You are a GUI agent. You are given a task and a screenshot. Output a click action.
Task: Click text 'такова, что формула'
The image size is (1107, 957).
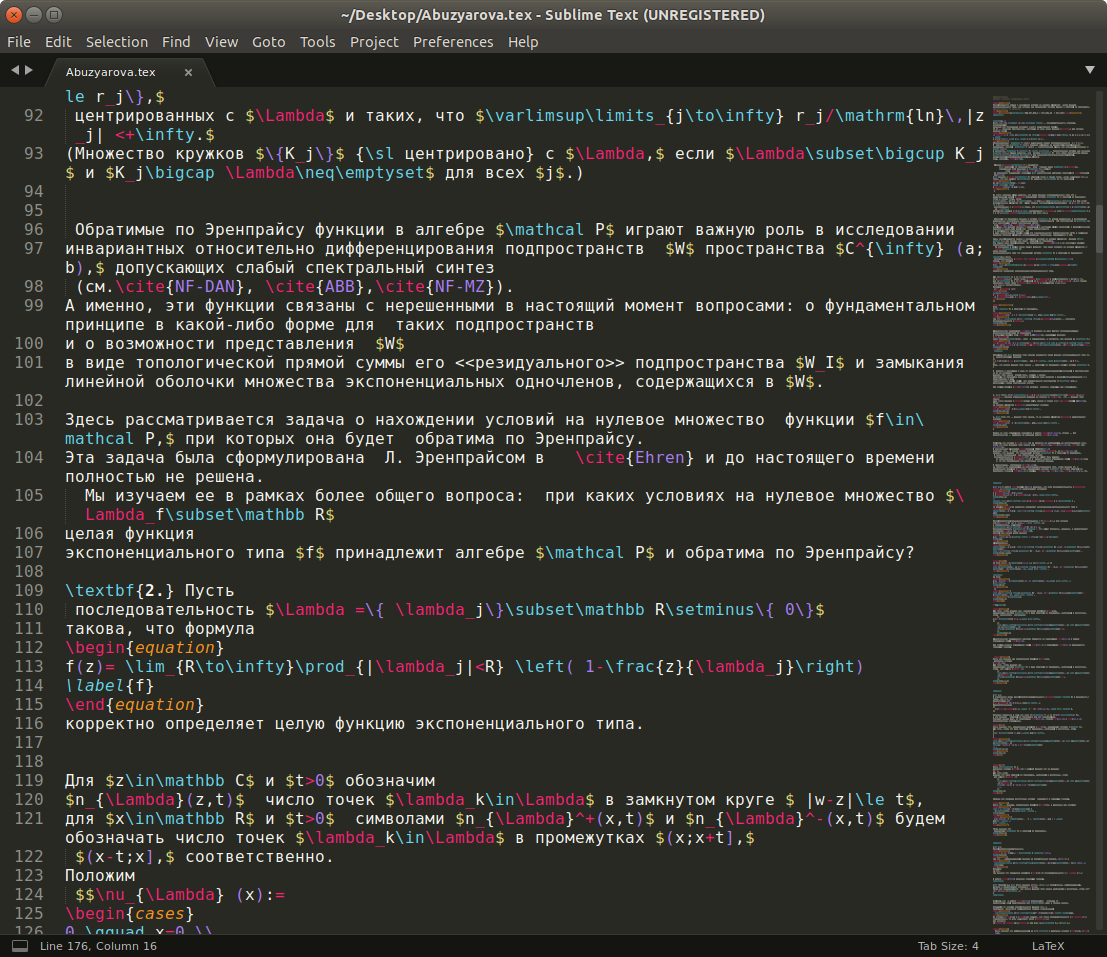tap(160, 628)
